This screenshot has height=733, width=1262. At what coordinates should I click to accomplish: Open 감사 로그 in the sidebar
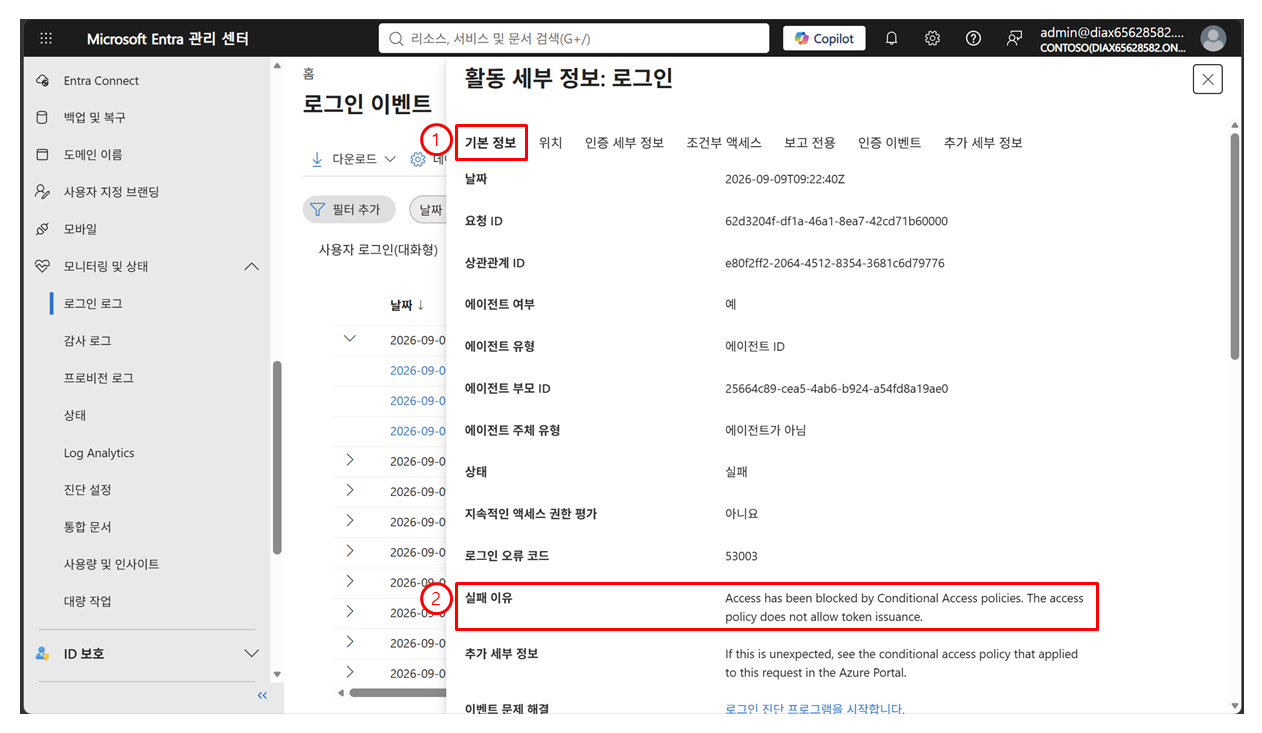[88, 341]
